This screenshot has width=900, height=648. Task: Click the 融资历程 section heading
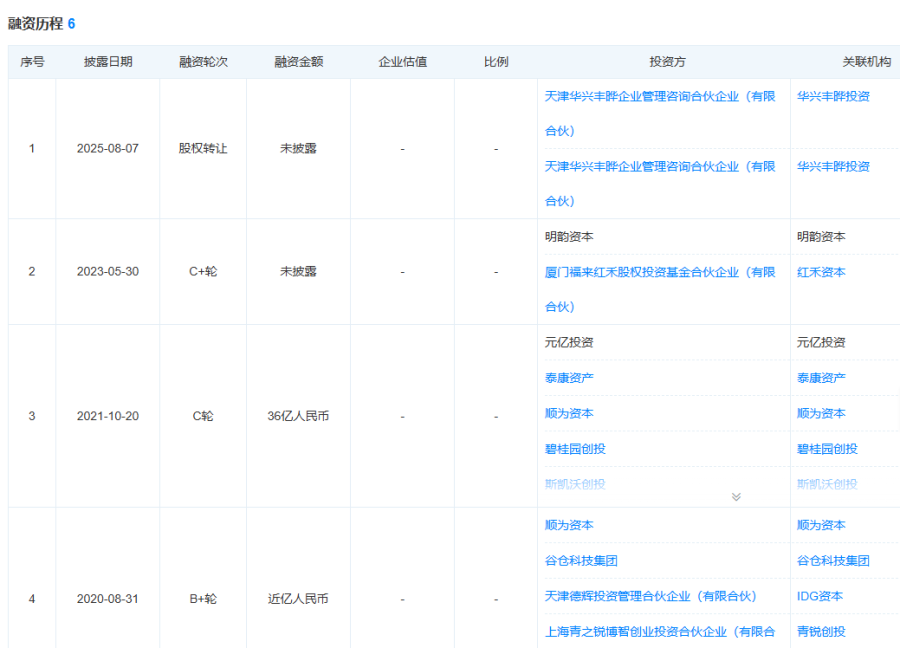35,24
